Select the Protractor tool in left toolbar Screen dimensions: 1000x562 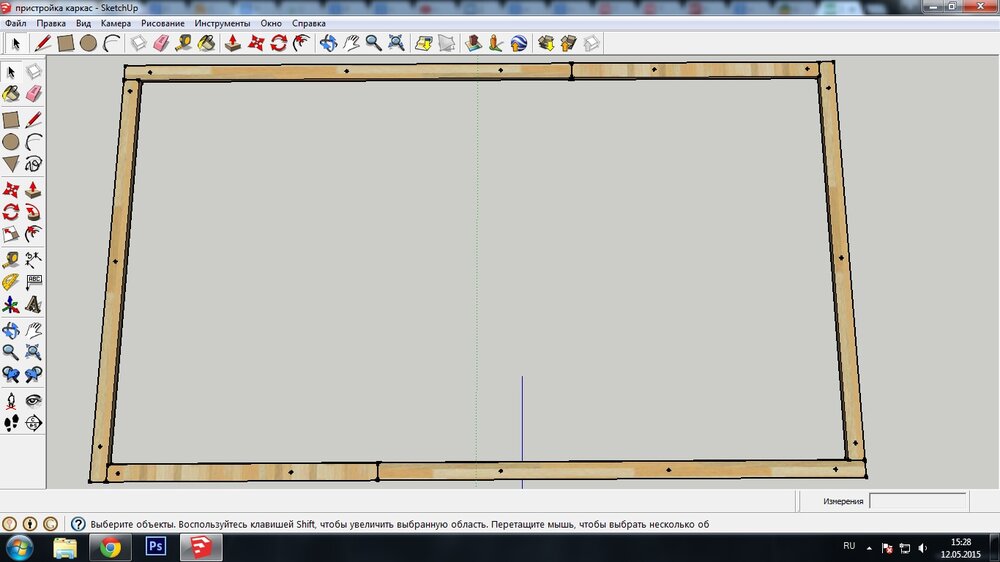[x=11, y=282]
